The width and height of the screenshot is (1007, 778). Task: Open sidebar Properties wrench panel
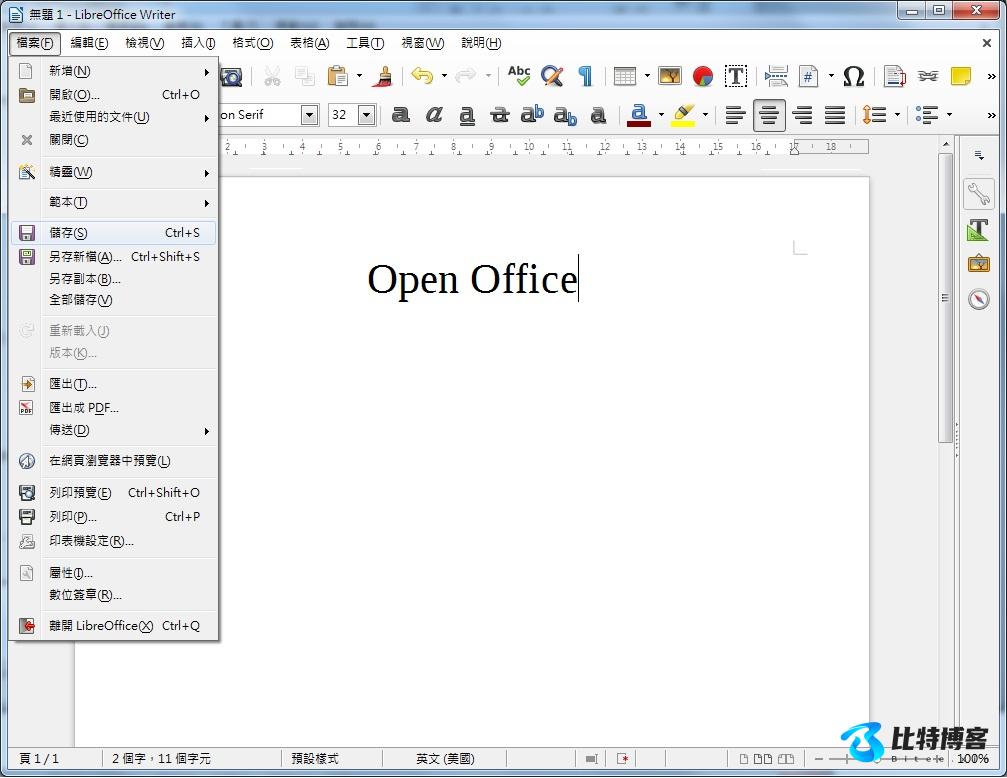pos(978,194)
